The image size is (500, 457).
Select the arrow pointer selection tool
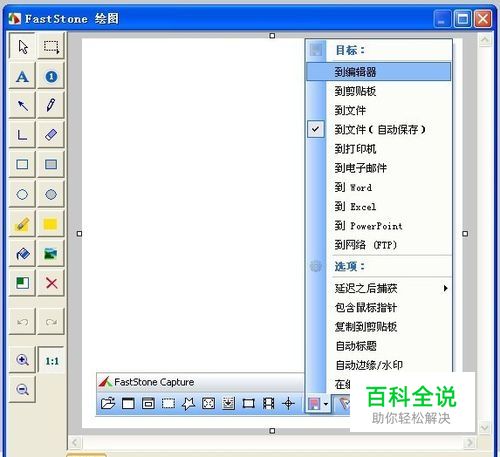click(22, 47)
